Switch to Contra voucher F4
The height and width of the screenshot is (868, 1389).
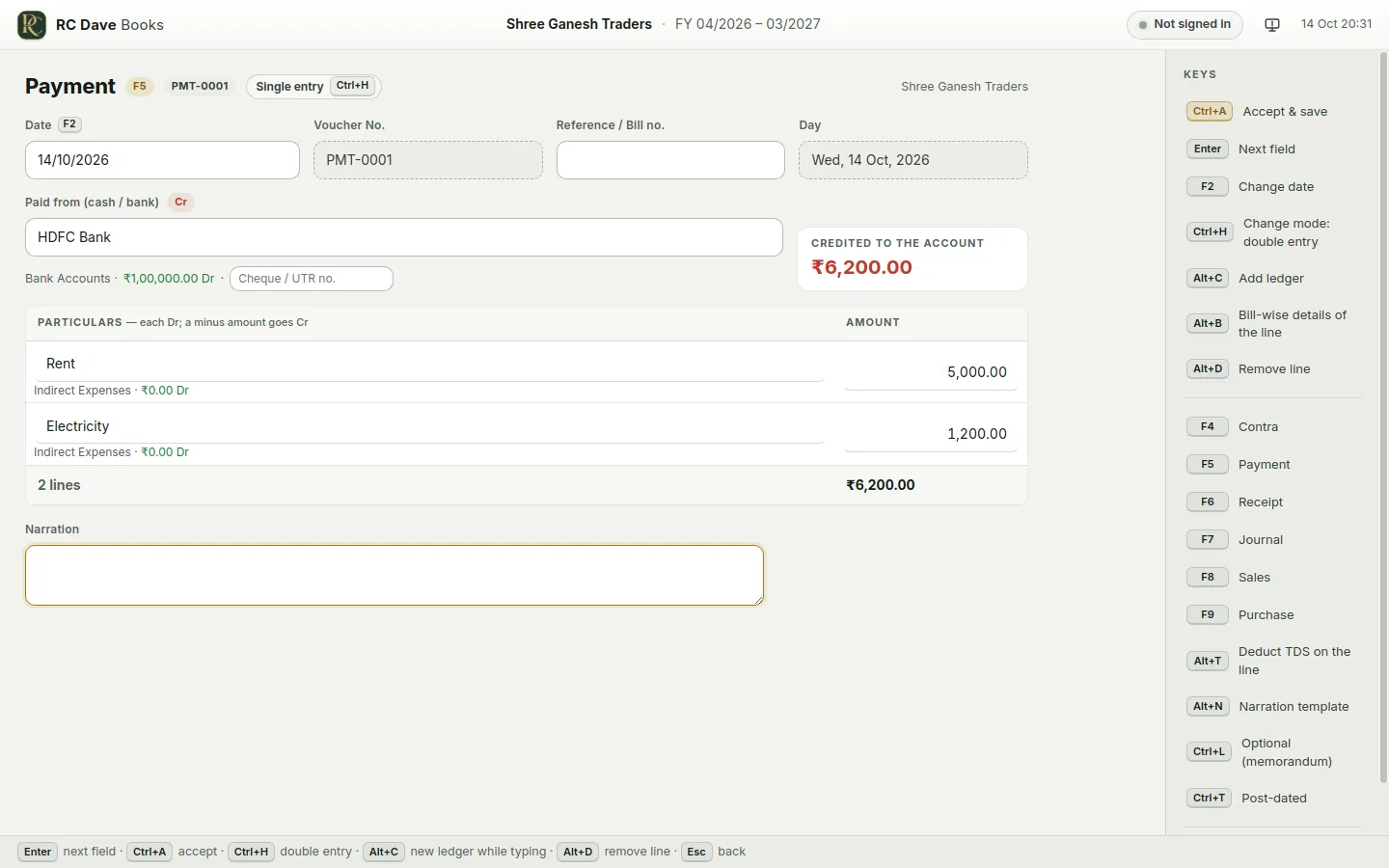pyautogui.click(x=1272, y=427)
